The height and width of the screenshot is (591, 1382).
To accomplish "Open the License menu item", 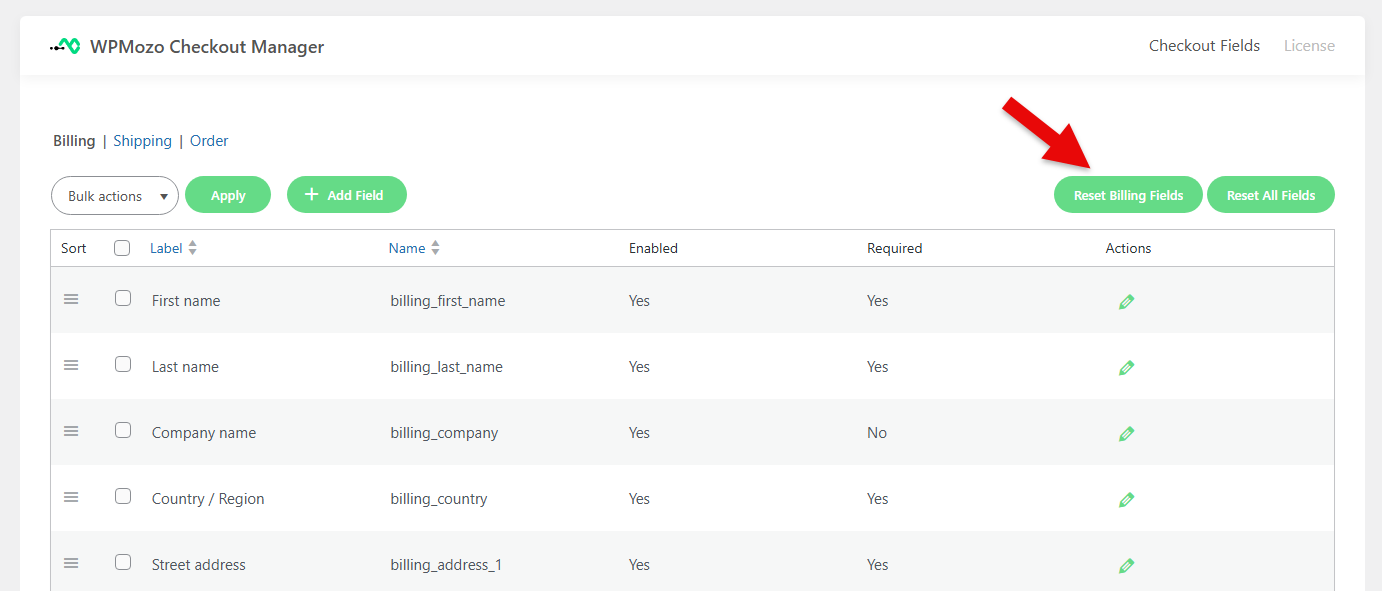I will (1309, 46).
